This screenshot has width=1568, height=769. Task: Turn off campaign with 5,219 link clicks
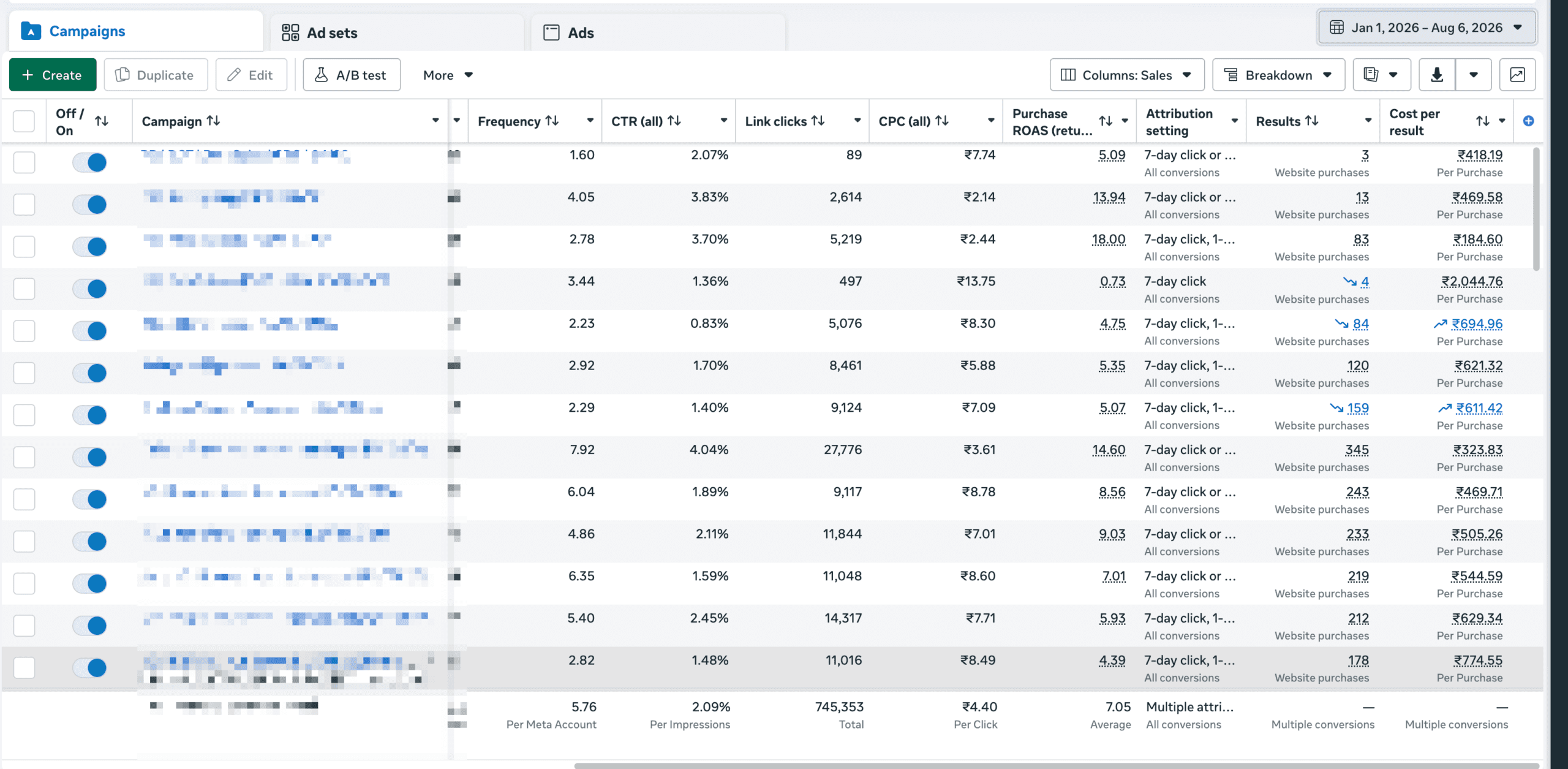coord(89,246)
